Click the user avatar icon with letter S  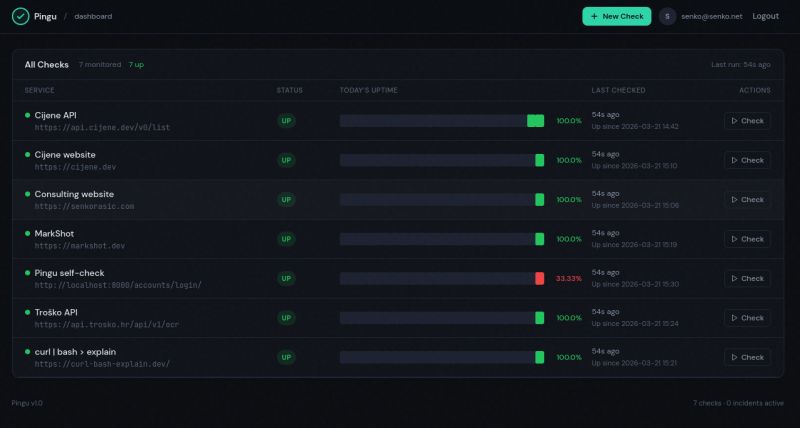tap(667, 16)
